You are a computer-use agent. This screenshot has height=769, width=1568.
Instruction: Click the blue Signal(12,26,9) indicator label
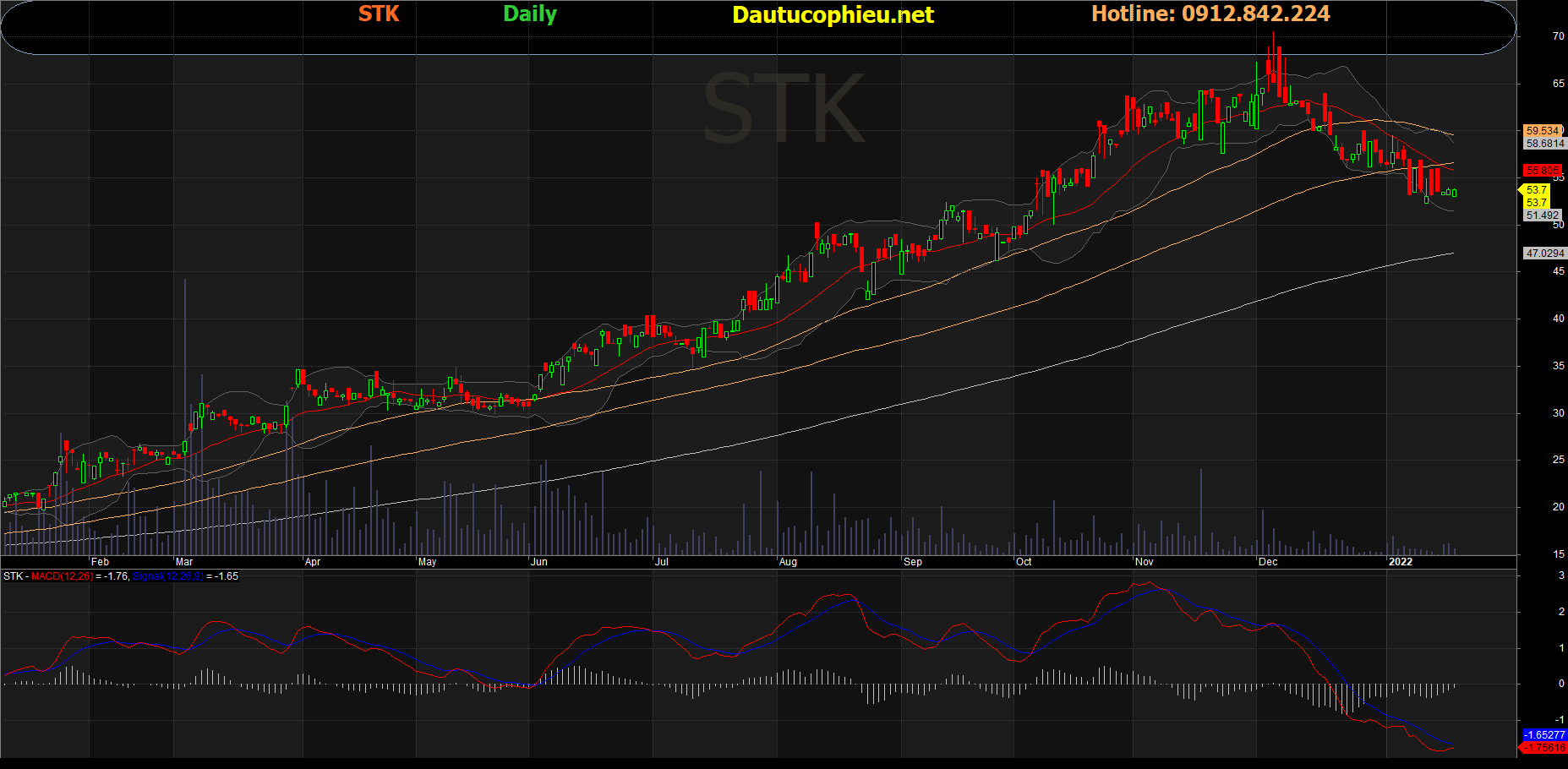pos(167,576)
